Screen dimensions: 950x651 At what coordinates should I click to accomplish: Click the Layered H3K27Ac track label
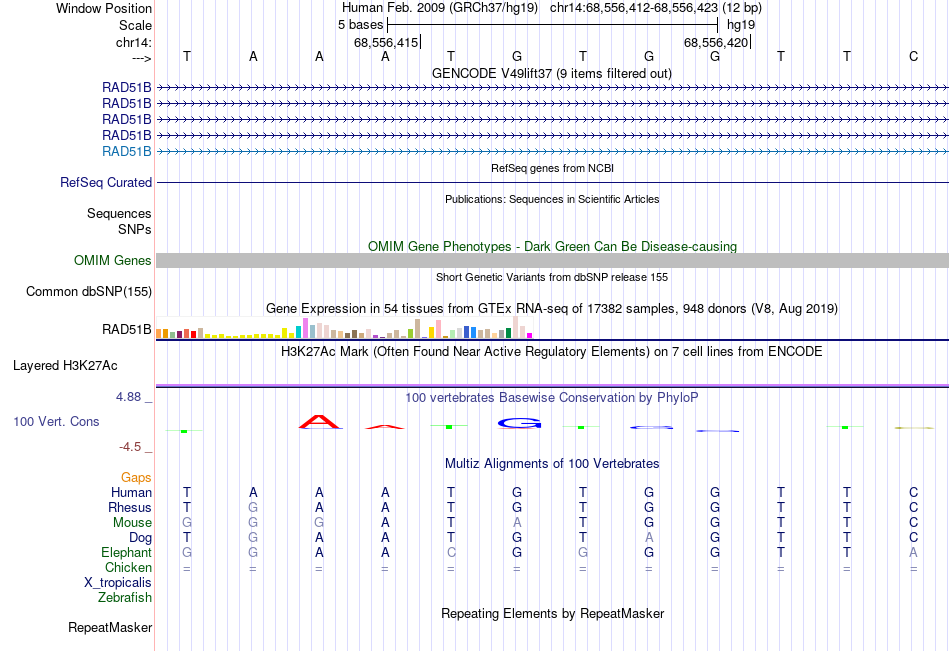point(65,366)
